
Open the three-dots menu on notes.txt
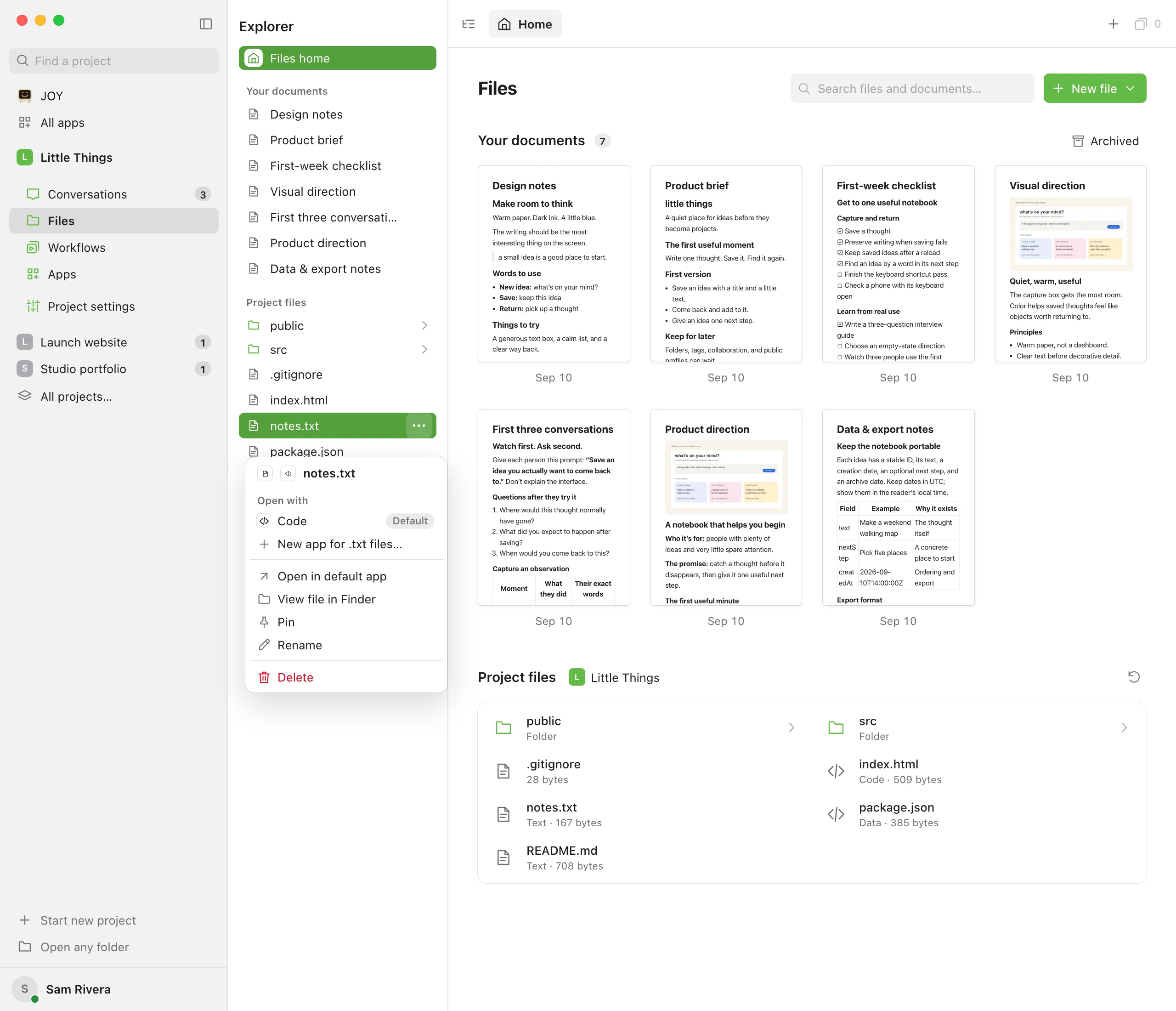[419, 425]
